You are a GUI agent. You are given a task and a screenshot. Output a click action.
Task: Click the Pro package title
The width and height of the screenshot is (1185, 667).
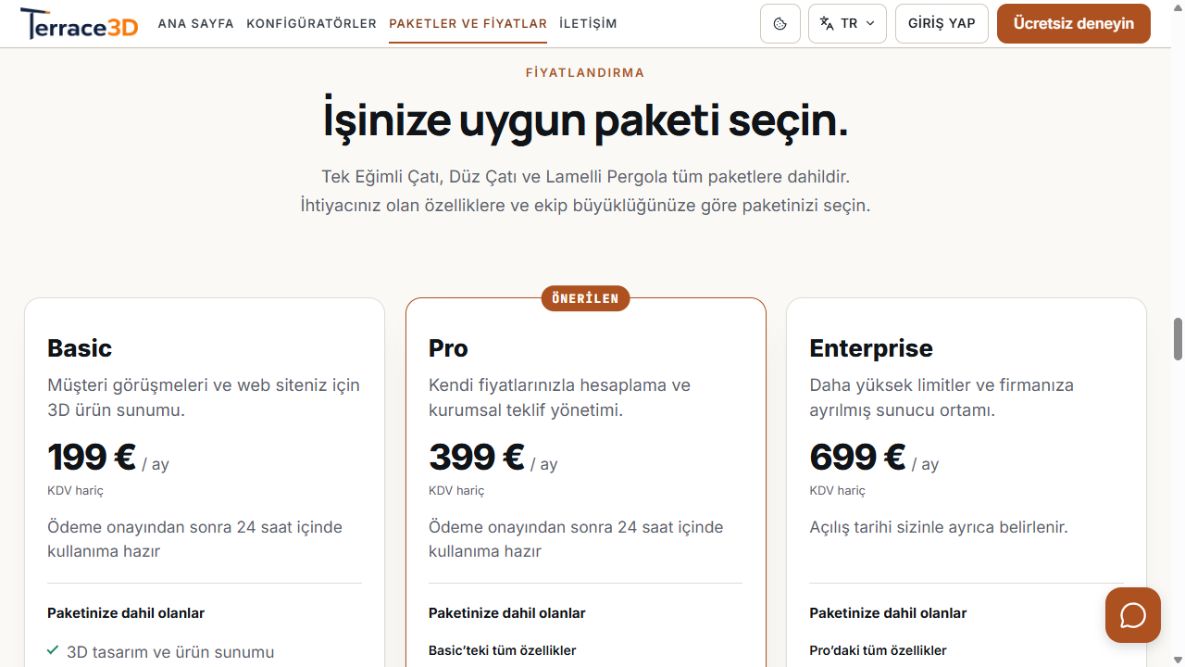[448, 348]
